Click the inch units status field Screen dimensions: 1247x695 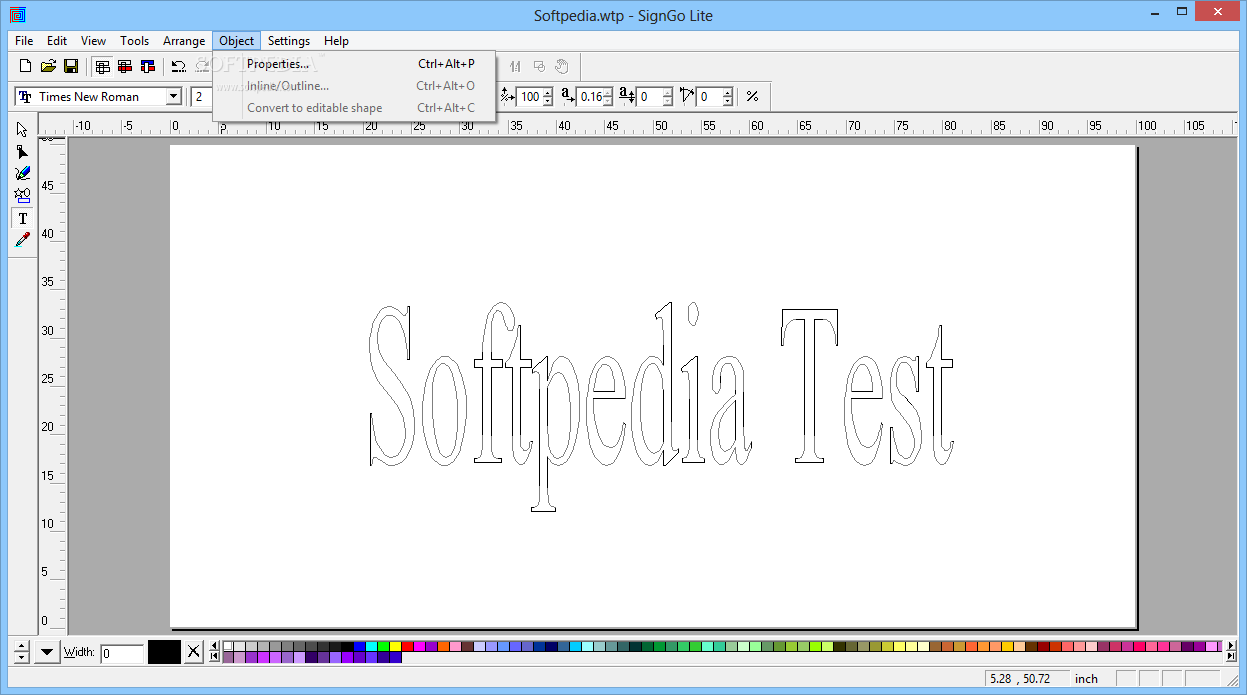[x=1089, y=678]
